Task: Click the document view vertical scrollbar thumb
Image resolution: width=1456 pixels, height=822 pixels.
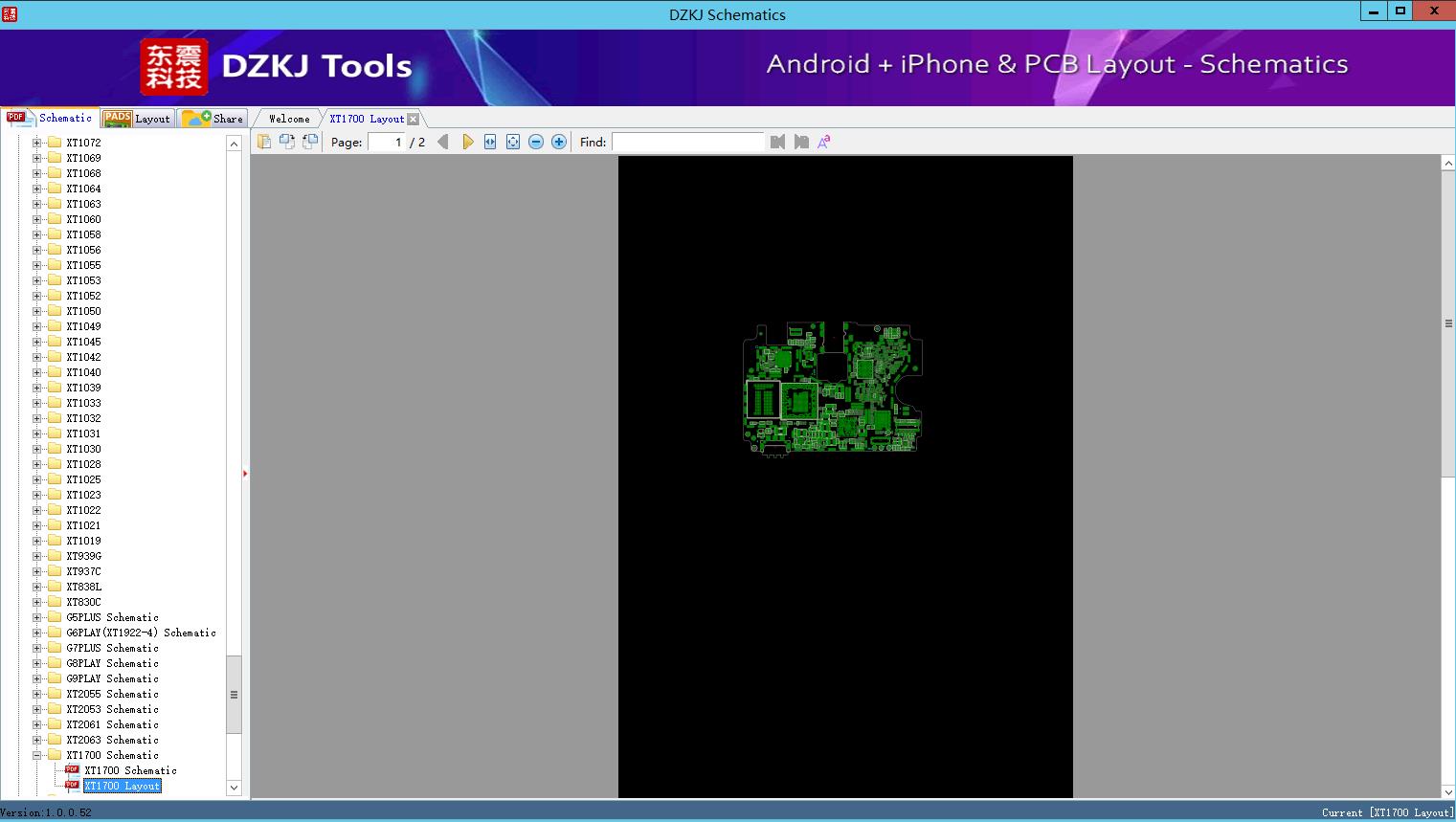Action: (x=1448, y=323)
